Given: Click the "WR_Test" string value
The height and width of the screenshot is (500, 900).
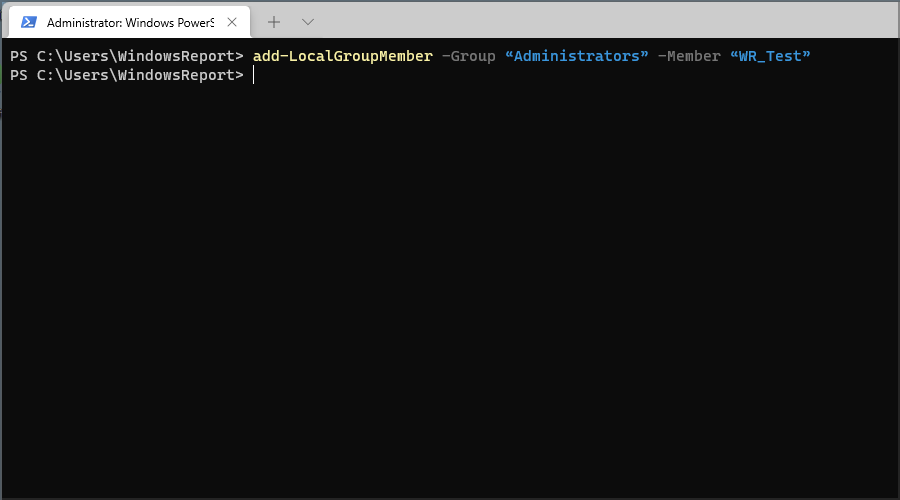Looking at the screenshot, I should click(770, 56).
